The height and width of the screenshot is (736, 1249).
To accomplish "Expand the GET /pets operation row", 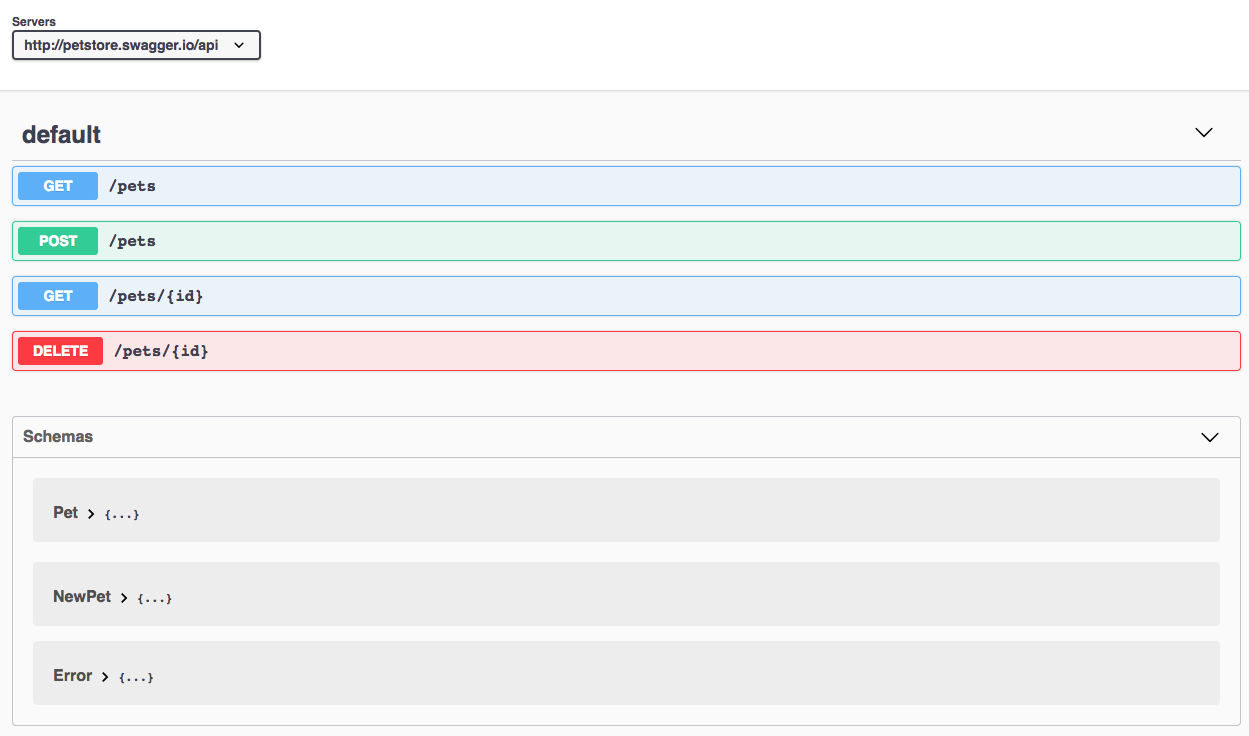I will 626,186.
